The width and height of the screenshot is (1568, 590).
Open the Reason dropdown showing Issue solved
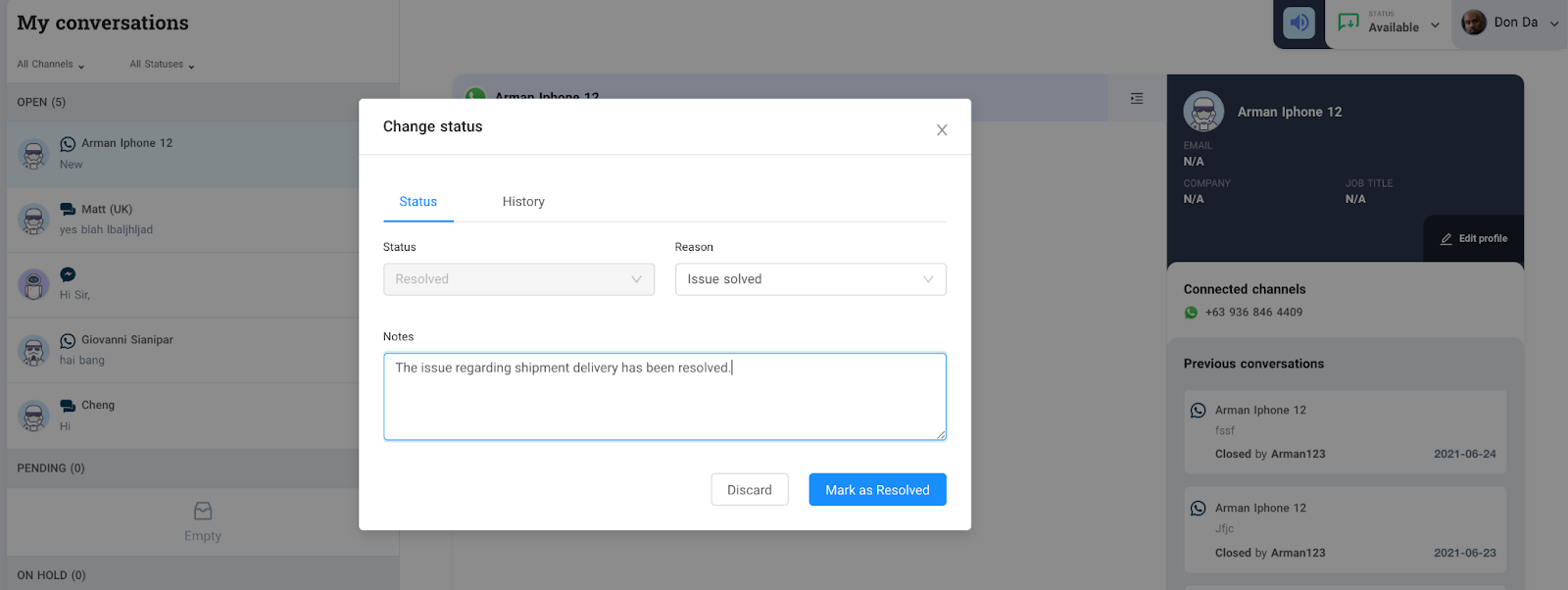(x=809, y=279)
